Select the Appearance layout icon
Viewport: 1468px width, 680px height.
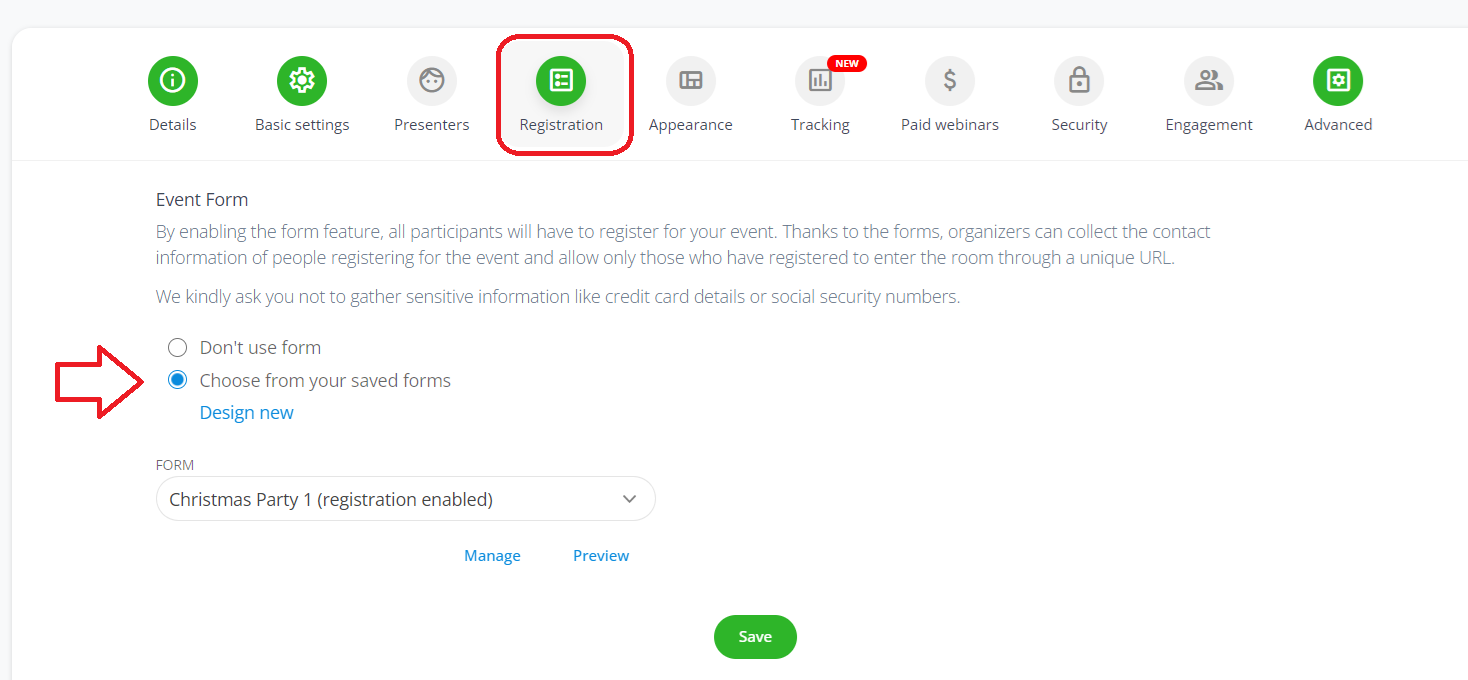pos(691,81)
